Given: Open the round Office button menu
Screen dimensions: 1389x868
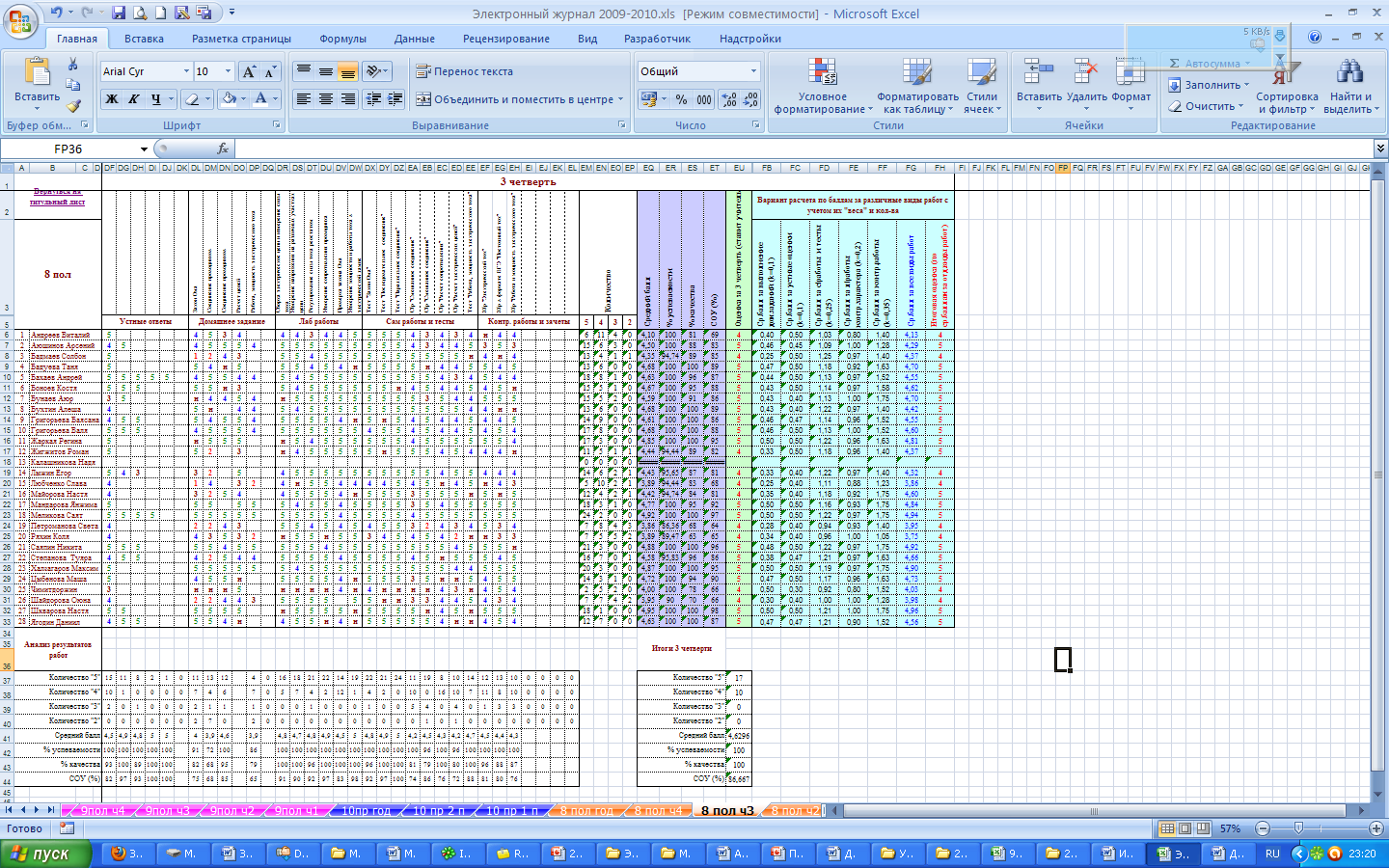Looking at the screenshot, I should click(x=19, y=20).
